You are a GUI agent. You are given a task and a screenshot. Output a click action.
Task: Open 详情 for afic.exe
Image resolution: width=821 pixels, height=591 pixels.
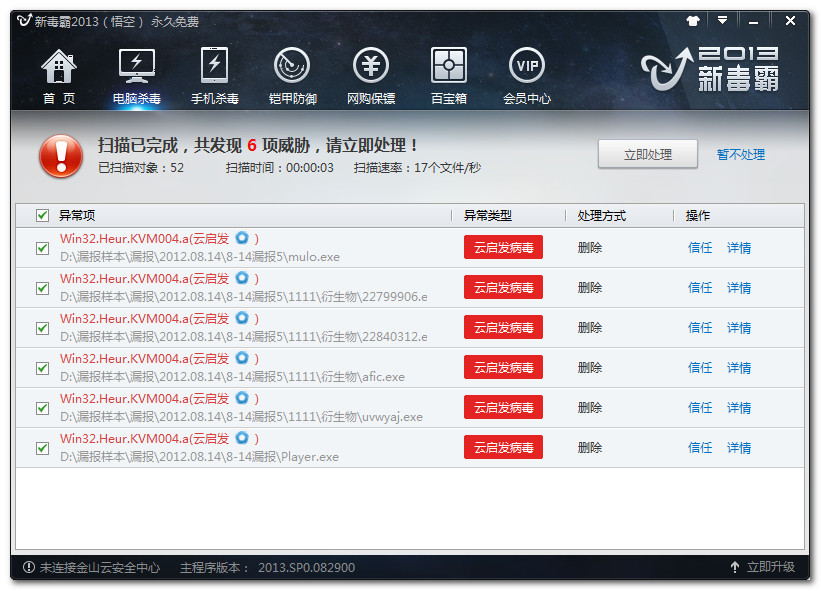click(739, 367)
